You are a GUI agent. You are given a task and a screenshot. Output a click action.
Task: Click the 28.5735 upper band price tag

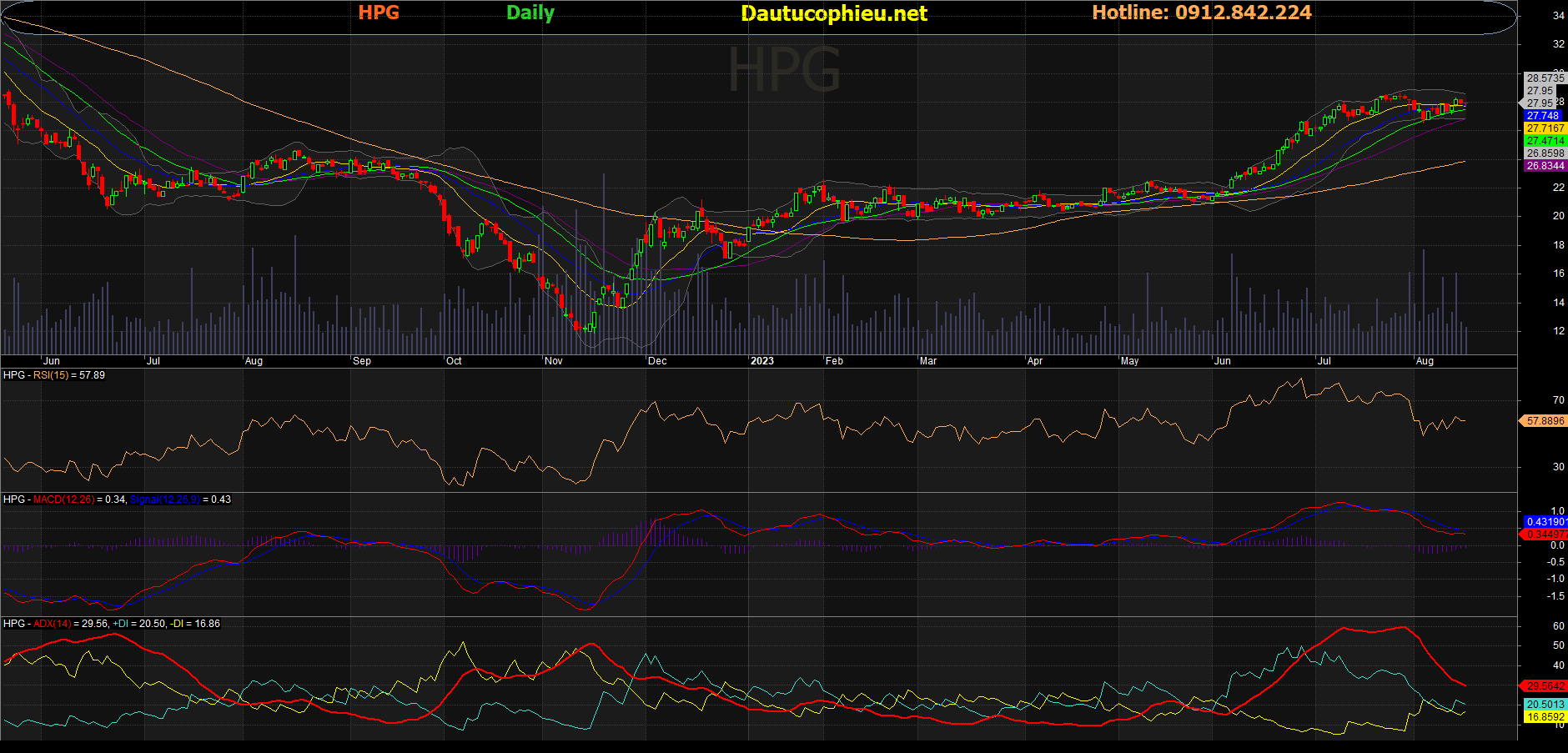click(x=1545, y=78)
